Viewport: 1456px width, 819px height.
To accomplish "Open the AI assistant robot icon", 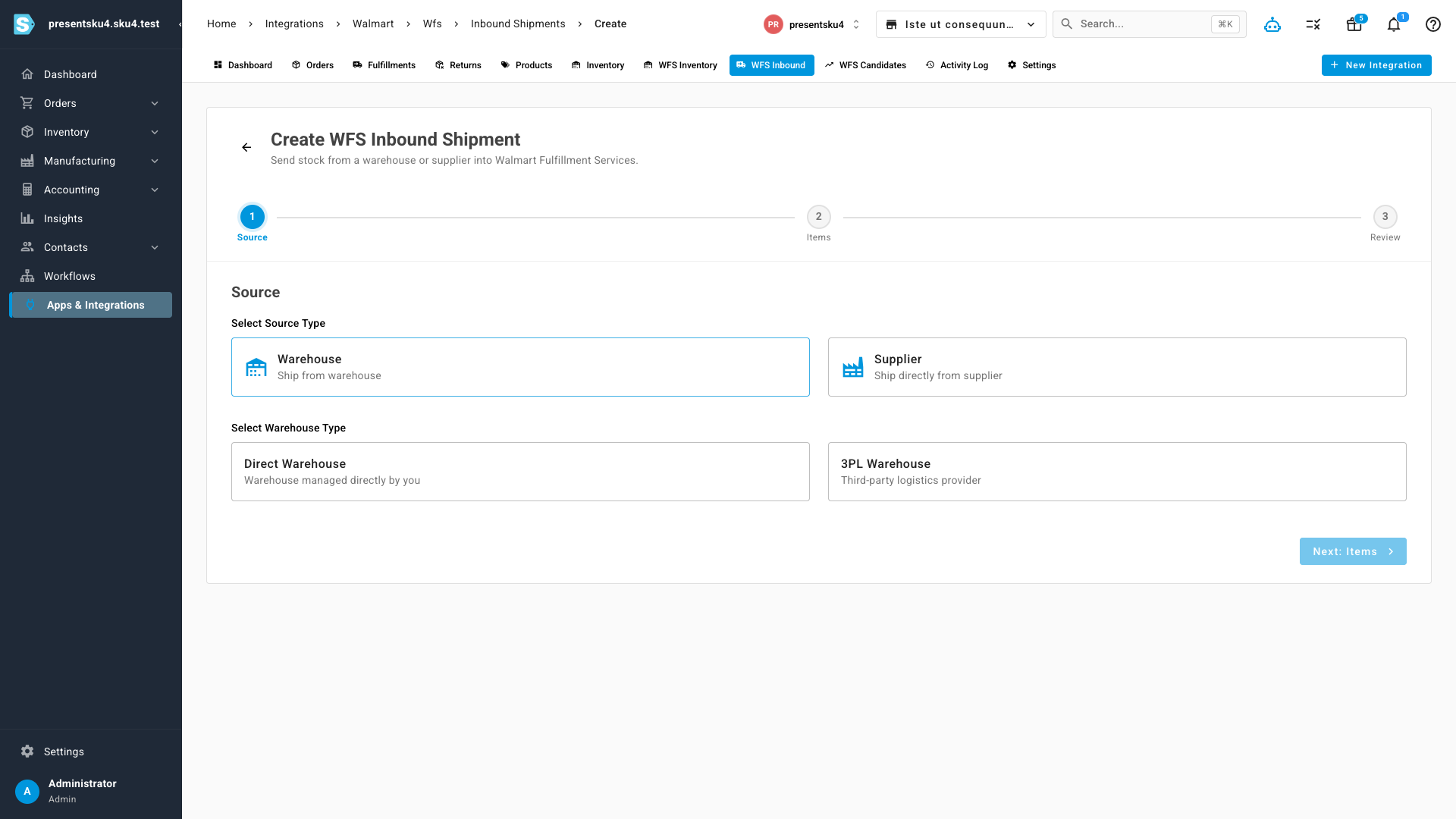I will [1272, 24].
